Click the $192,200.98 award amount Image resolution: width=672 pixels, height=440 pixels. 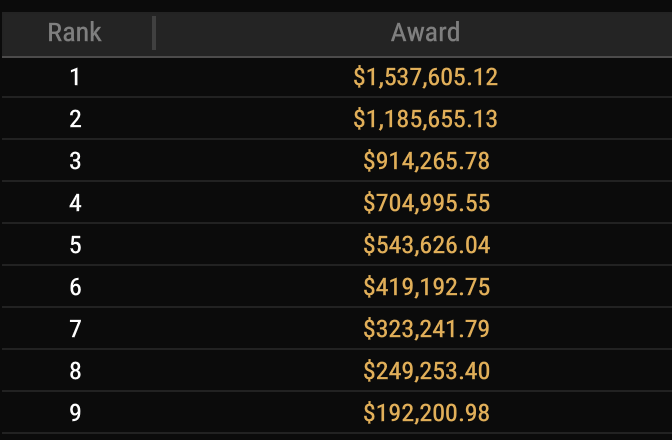coord(426,413)
